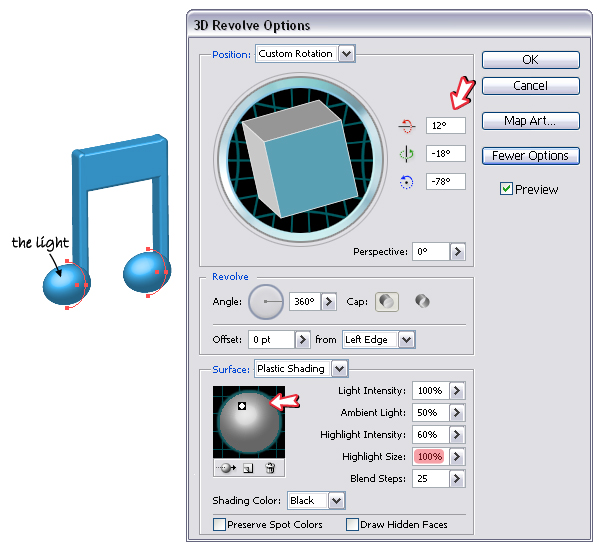This screenshot has height=550, width=600.
Task: Expand the Revolve Angle value arrow
Action: [x=329, y=302]
